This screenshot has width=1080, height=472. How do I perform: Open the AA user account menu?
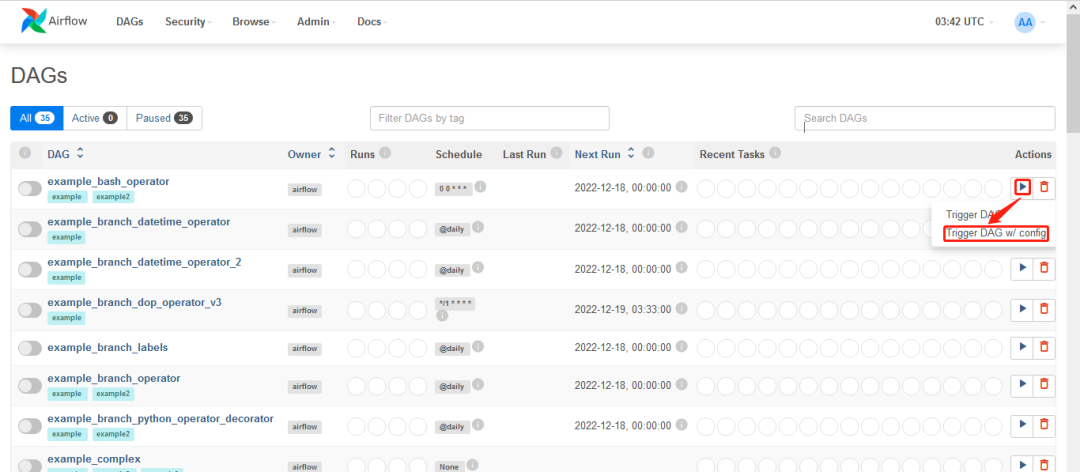coord(1030,22)
